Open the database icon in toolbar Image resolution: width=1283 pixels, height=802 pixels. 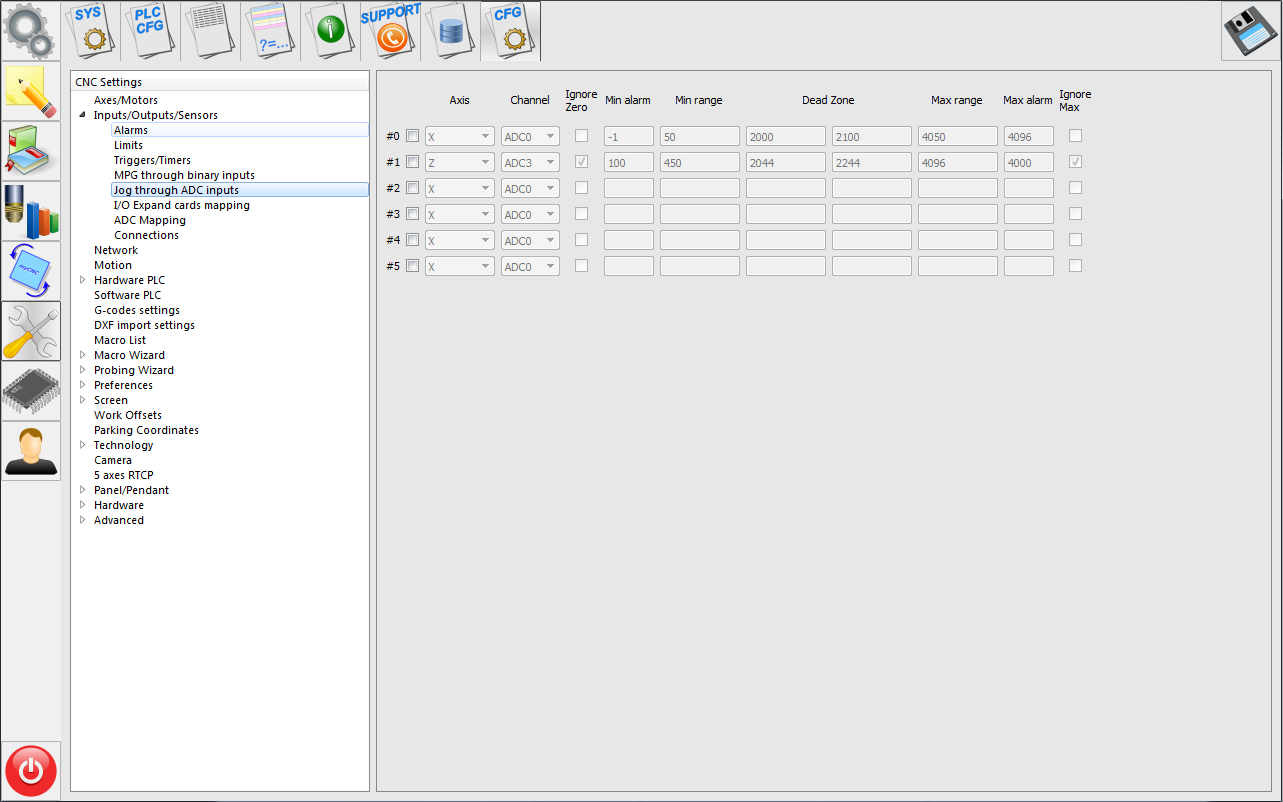[450, 30]
